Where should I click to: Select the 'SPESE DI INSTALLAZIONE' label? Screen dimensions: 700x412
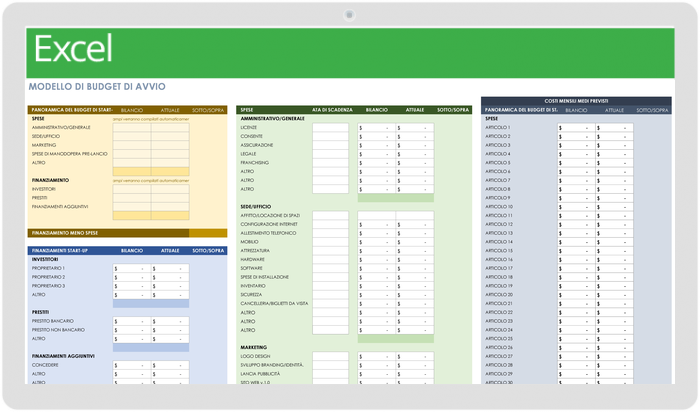[x=265, y=277]
